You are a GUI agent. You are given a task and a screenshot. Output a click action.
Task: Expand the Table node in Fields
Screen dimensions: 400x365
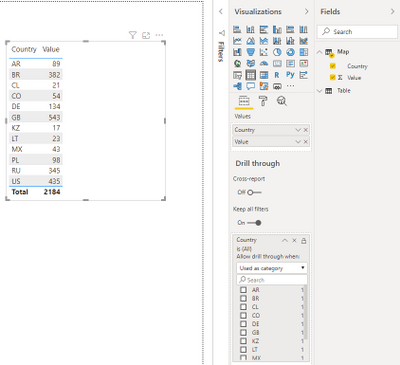(319, 91)
